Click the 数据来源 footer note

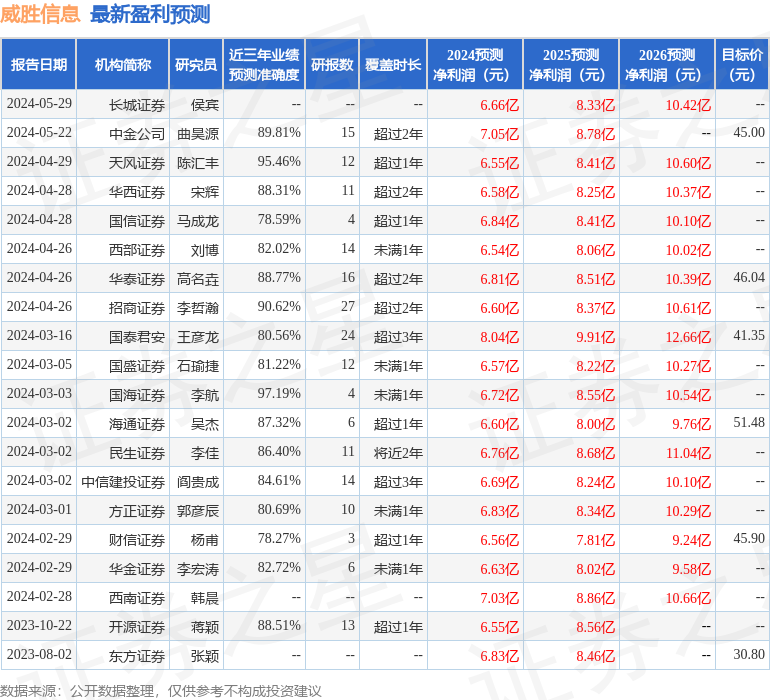[161, 691]
